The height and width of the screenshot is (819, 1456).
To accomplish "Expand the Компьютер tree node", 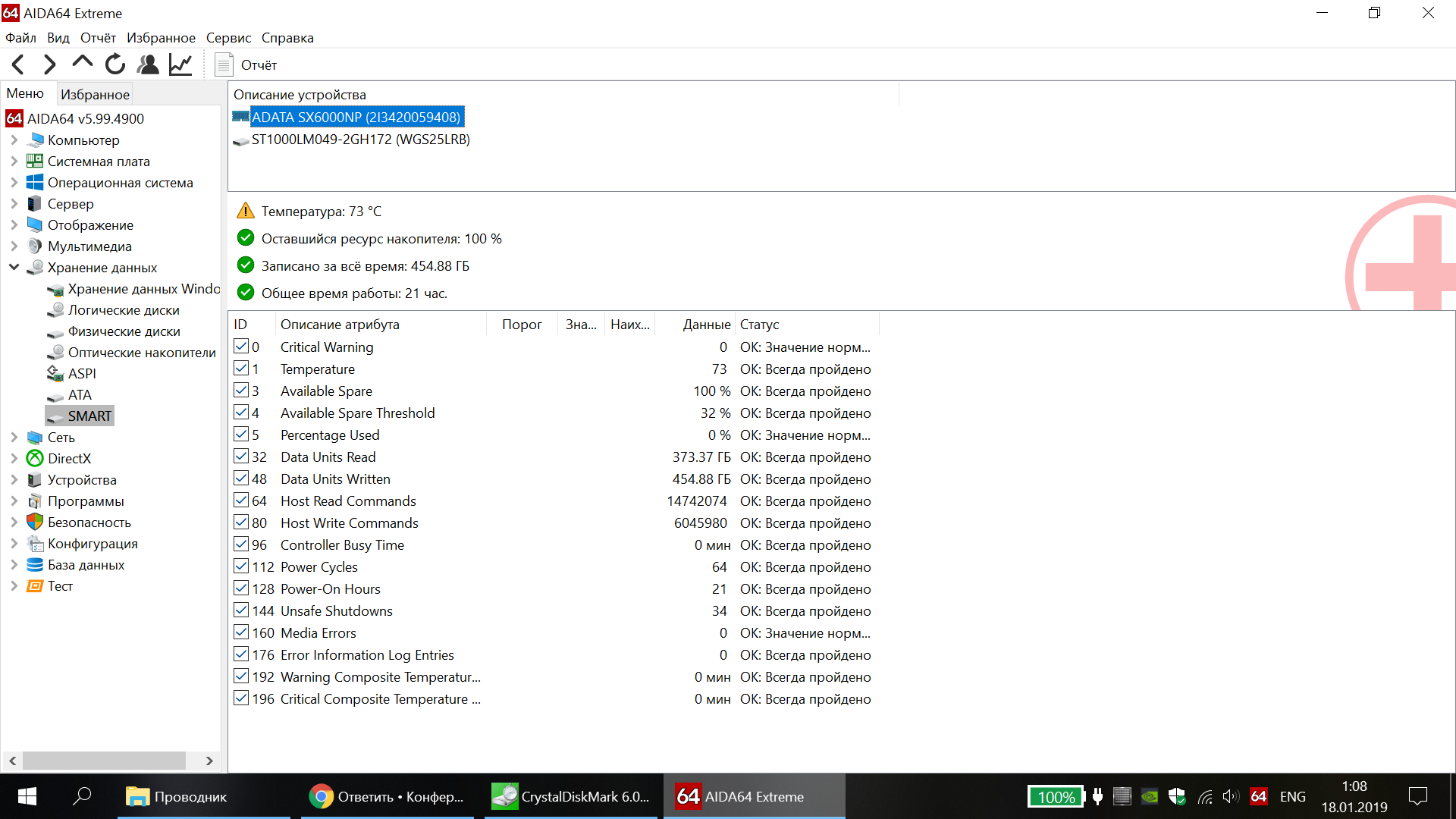I will coord(14,140).
